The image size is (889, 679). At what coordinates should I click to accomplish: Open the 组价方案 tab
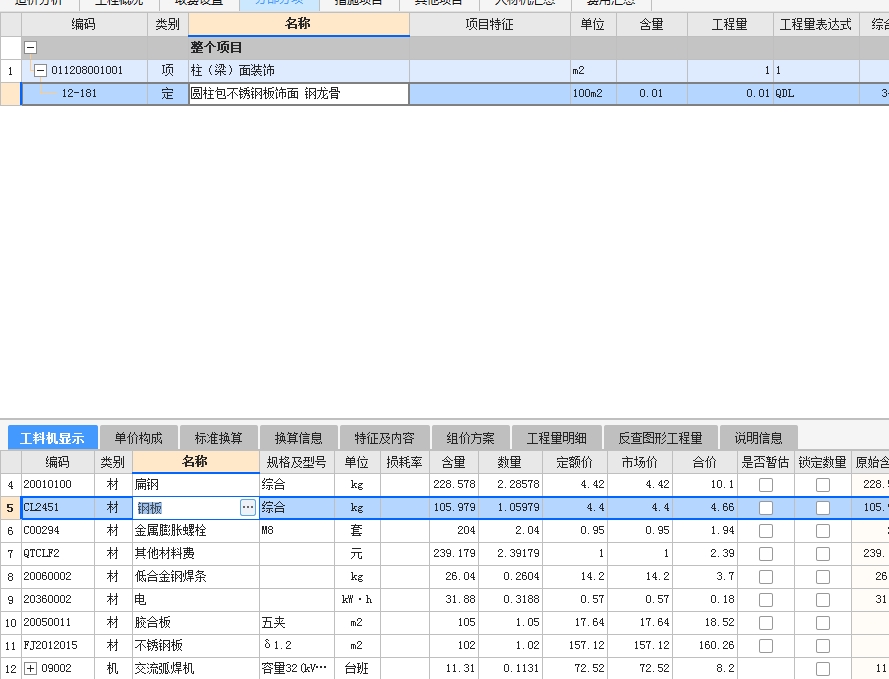pos(471,438)
